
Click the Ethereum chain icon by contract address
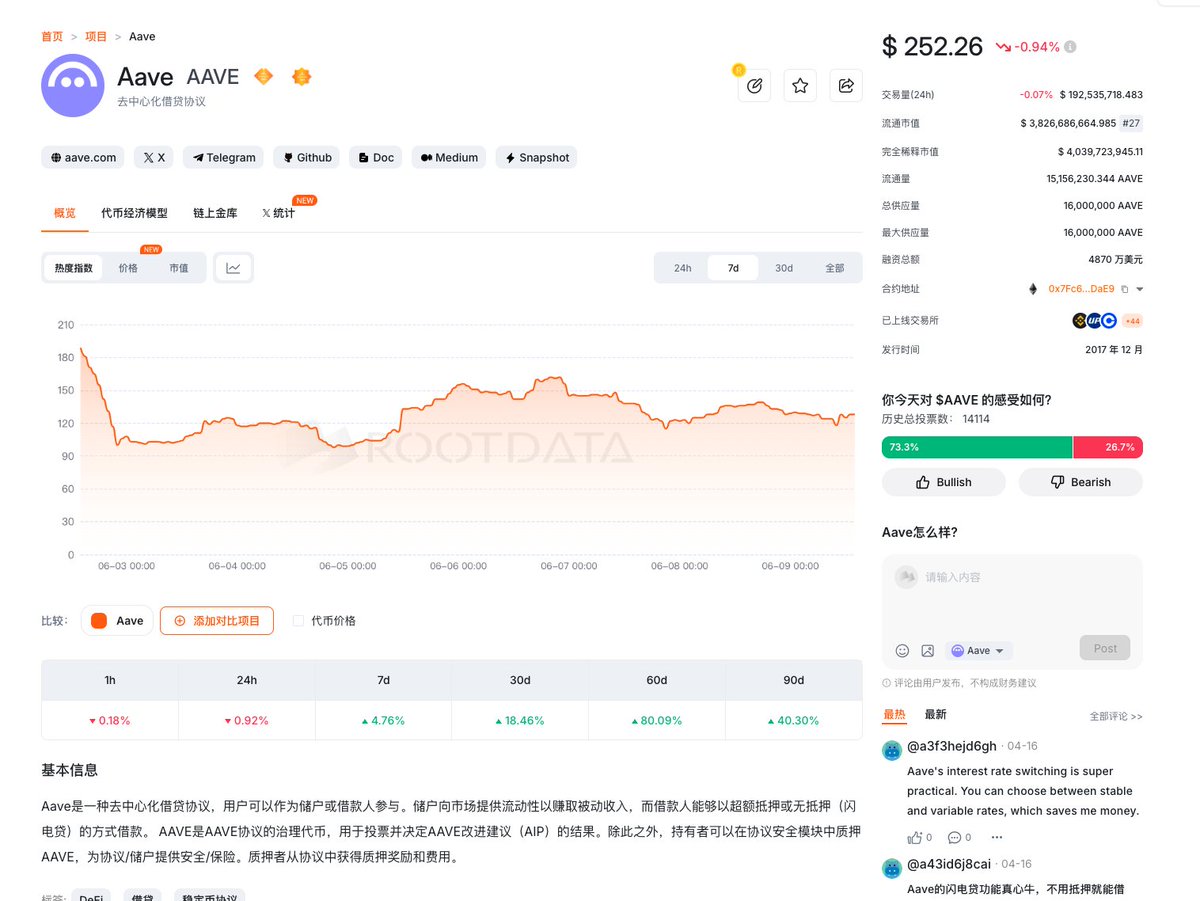coord(1033,289)
